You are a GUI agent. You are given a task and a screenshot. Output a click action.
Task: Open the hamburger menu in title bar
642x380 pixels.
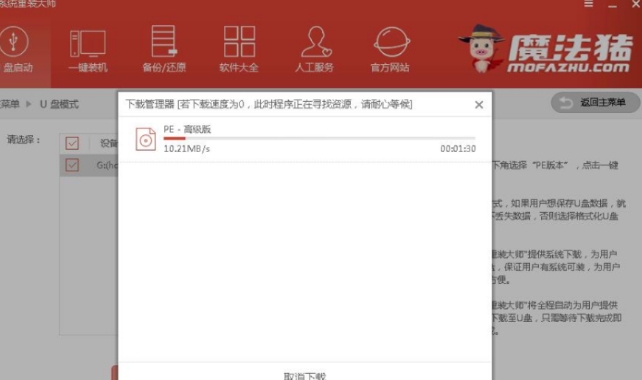[588, 4]
